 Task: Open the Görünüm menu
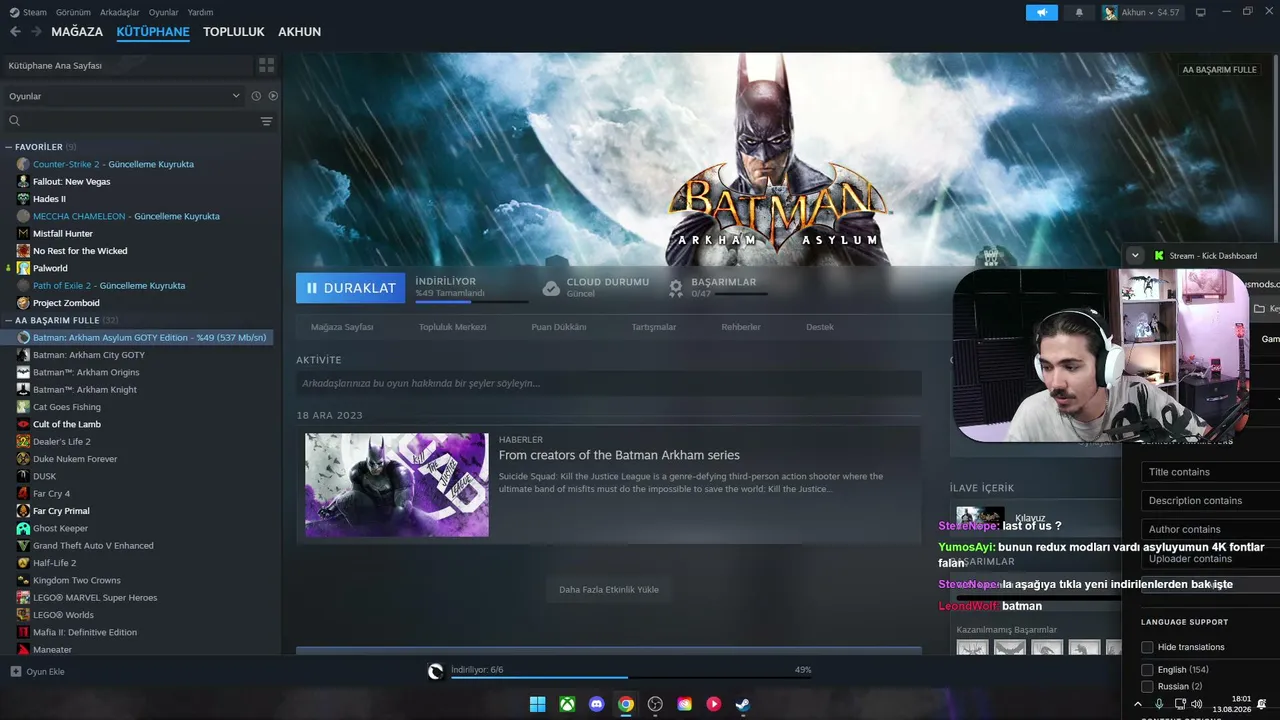pyautogui.click(x=73, y=12)
